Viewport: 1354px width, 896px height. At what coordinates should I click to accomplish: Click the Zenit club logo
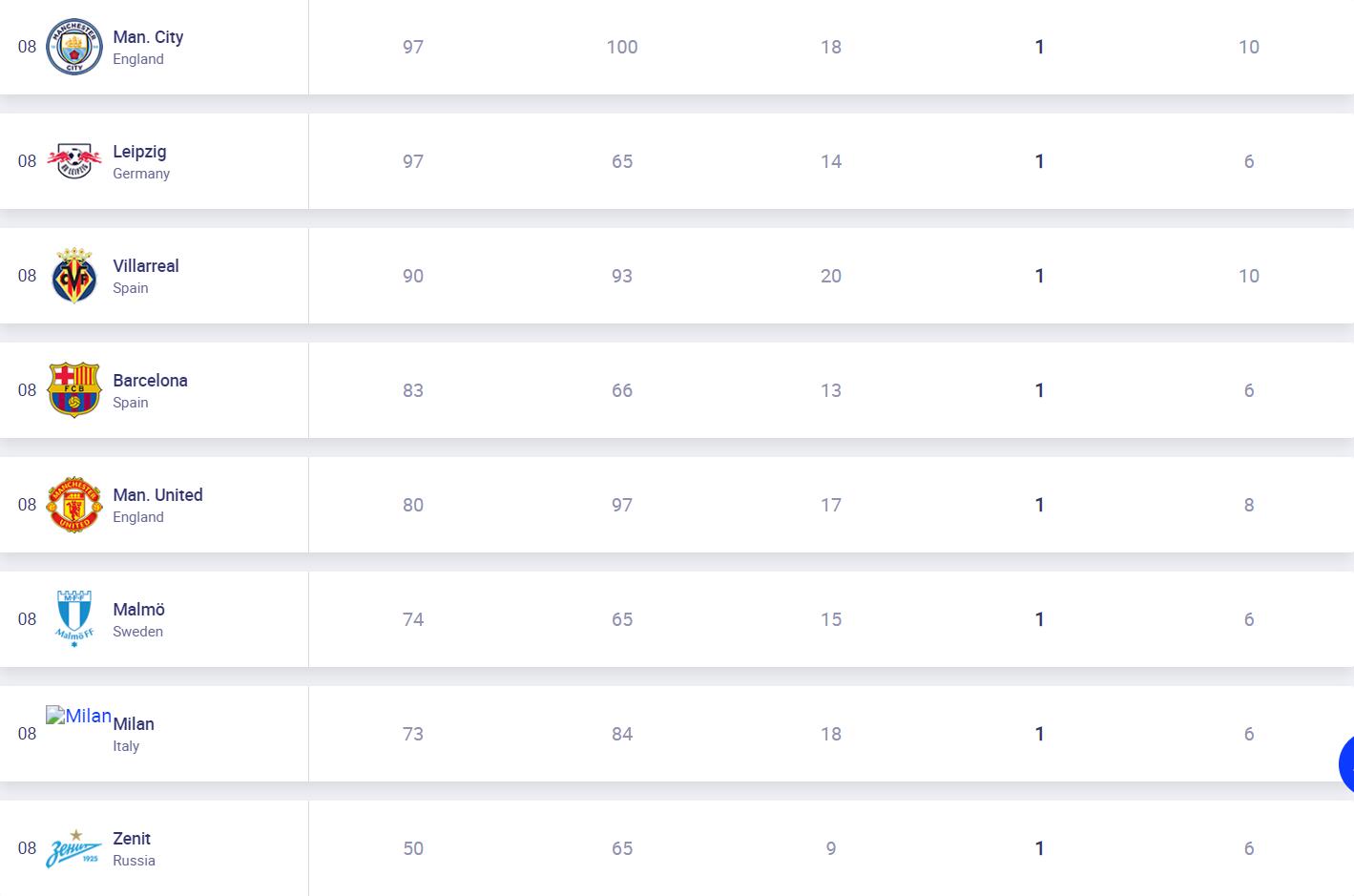[73, 848]
